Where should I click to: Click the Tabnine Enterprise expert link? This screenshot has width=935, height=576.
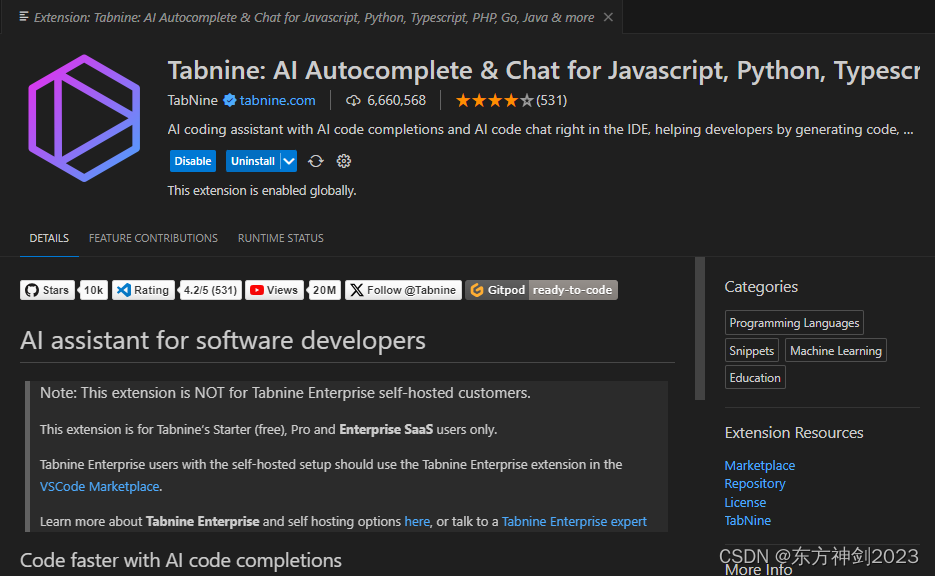574,521
